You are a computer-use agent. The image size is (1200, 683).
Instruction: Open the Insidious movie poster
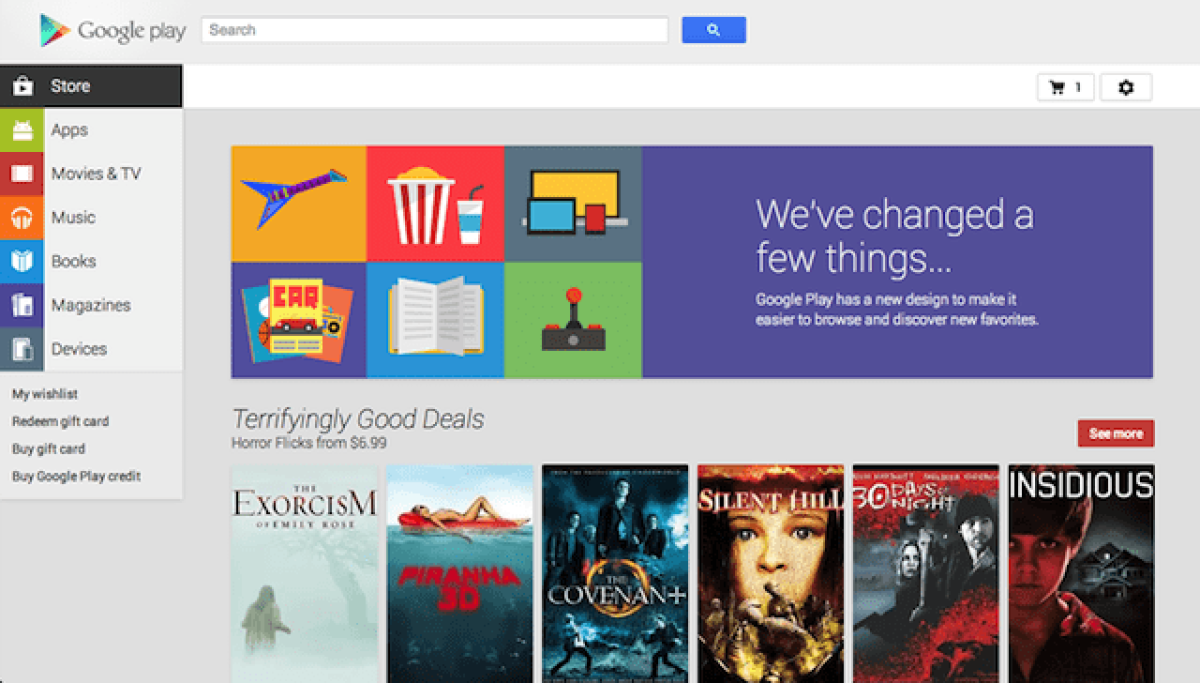1081,573
